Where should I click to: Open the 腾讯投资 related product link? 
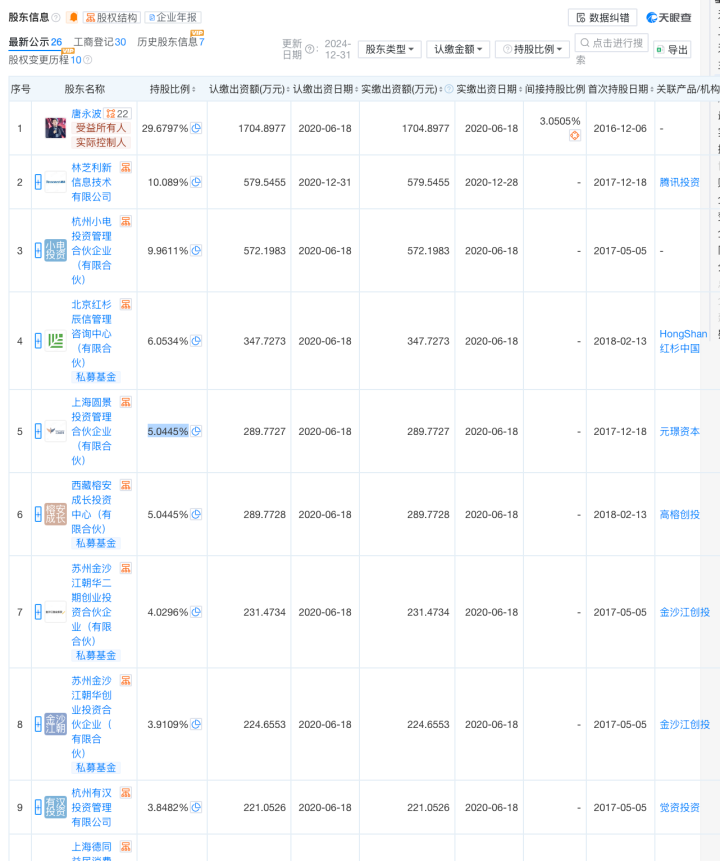[679, 182]
